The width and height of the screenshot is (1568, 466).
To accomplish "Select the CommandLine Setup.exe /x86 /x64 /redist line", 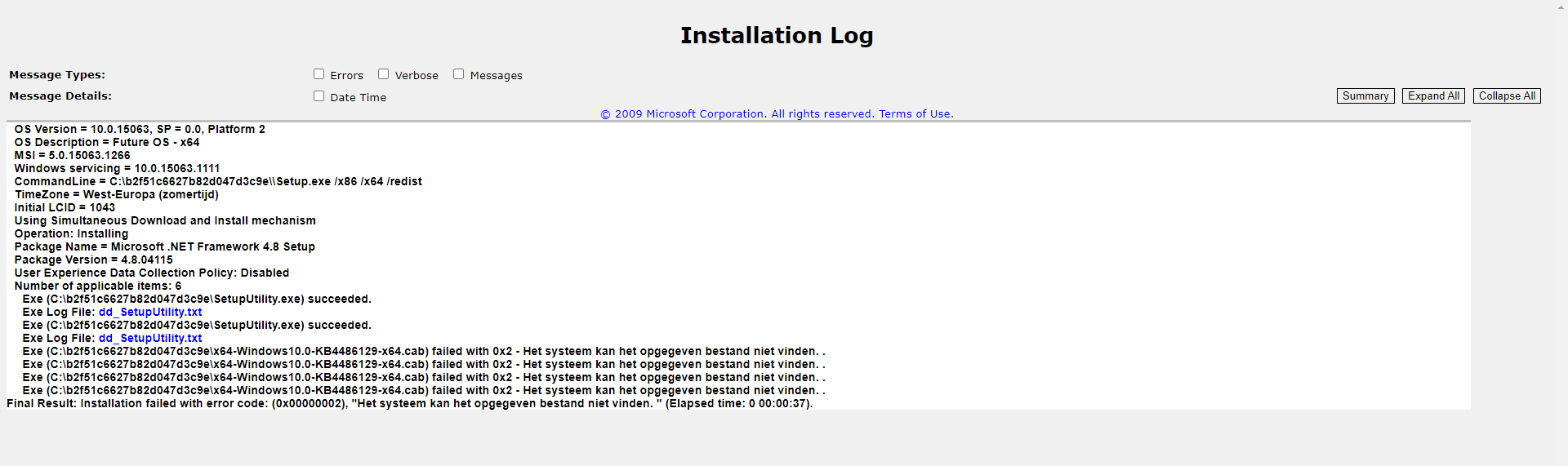I will pyautogui.click(x=218, y=181).
